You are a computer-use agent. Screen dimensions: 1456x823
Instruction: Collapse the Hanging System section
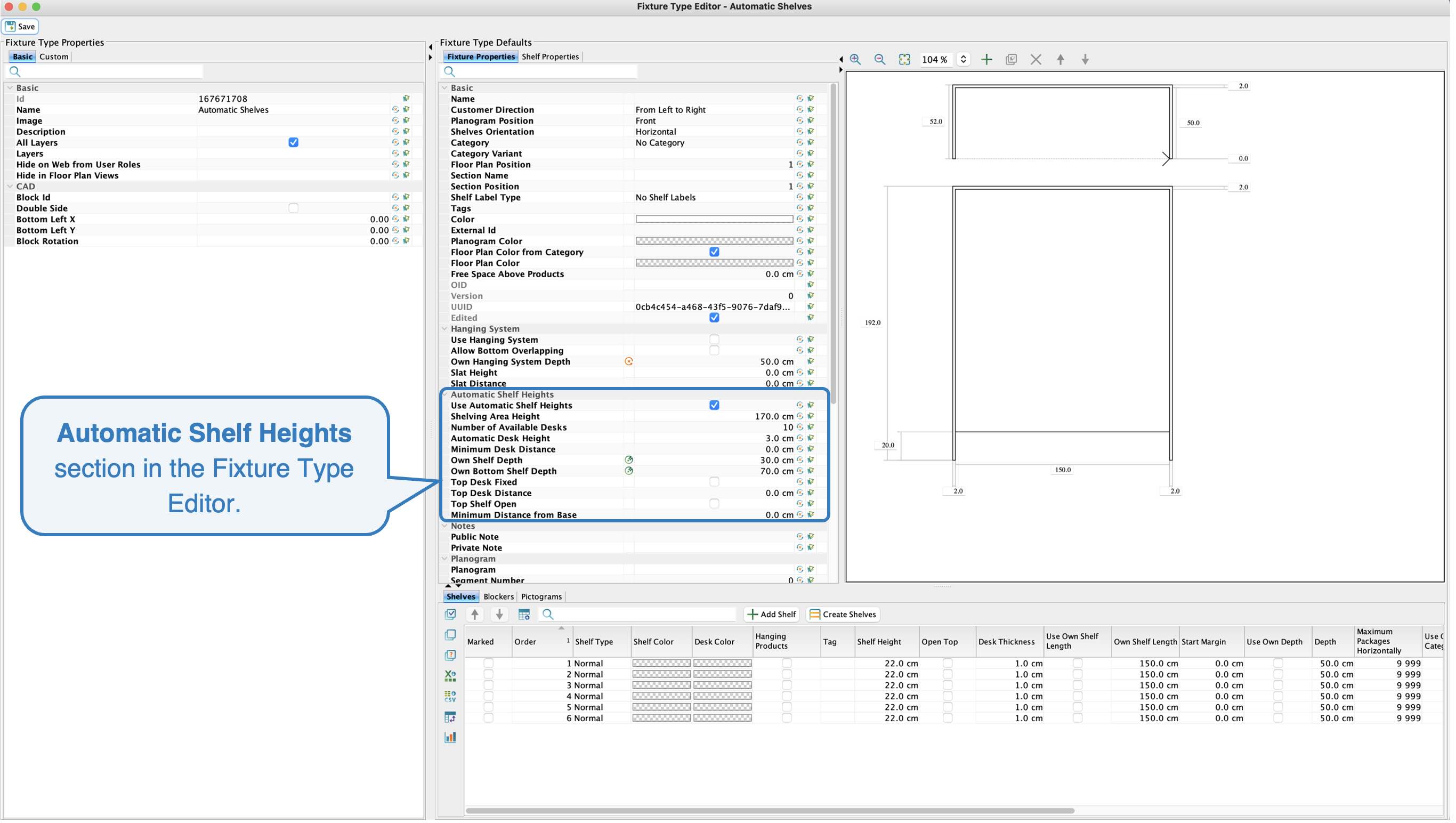click(446, 329)
